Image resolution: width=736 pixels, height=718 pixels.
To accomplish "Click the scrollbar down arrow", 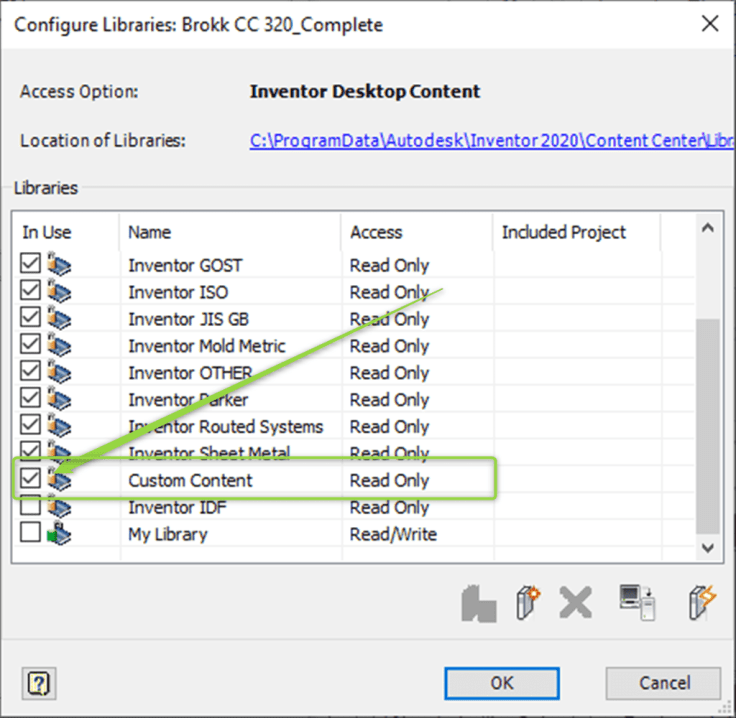I will pos(708,548).
